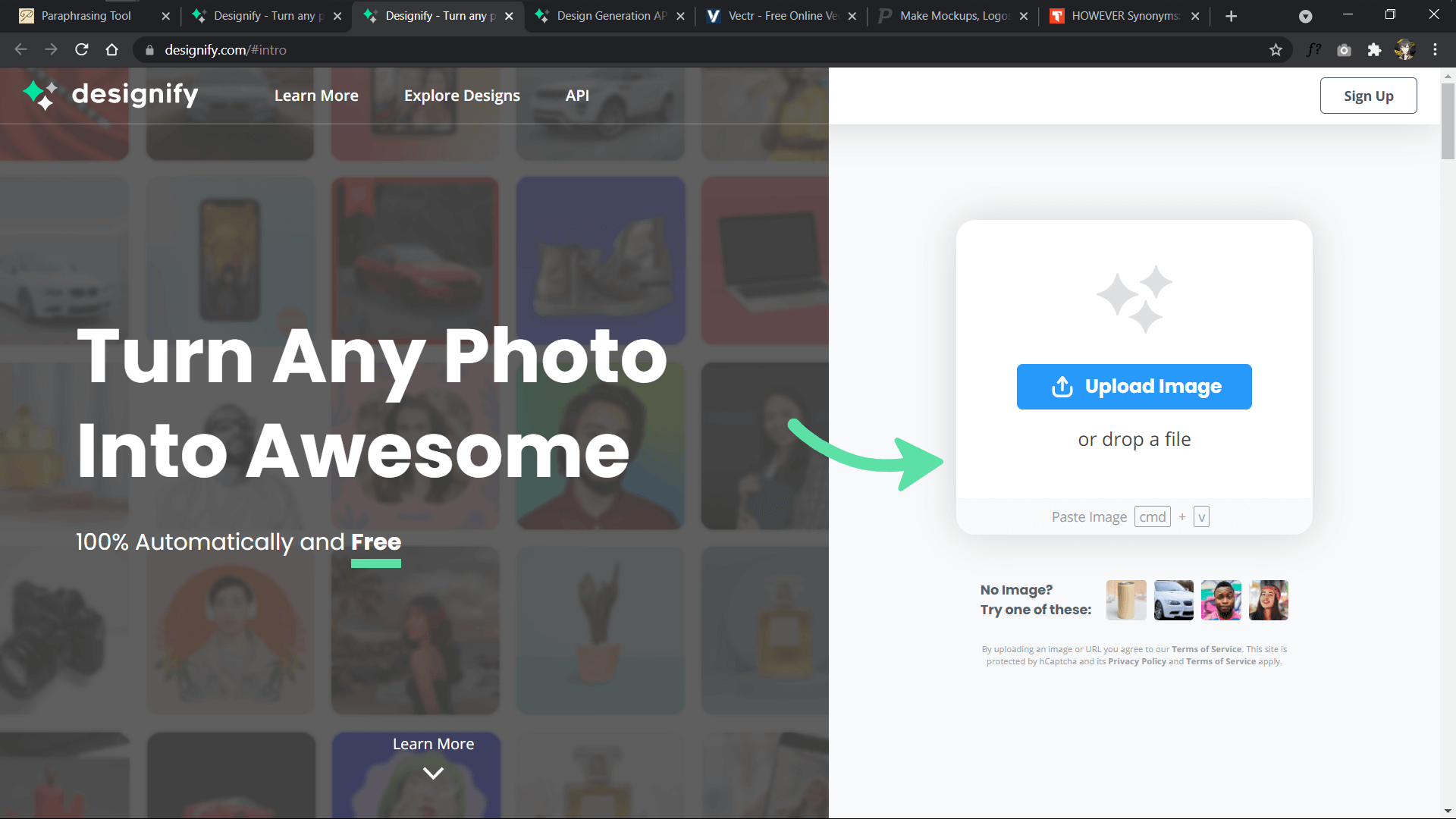
Task: Close the Paraphrasing Tool tab
Action: 165,16
